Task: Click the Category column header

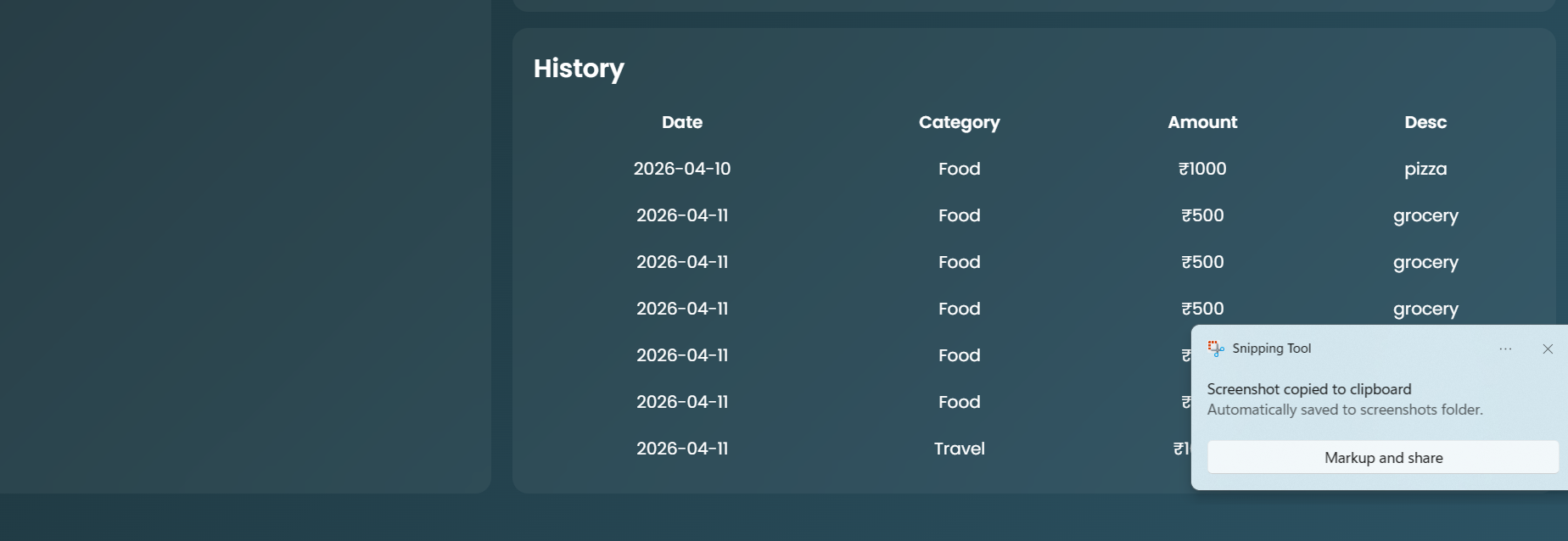Action: 959,122
